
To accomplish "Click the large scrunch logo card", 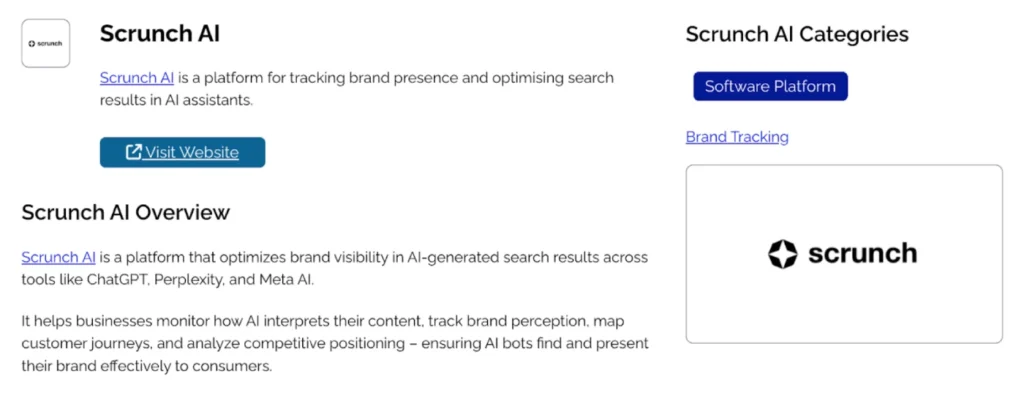I will point(844,254).
